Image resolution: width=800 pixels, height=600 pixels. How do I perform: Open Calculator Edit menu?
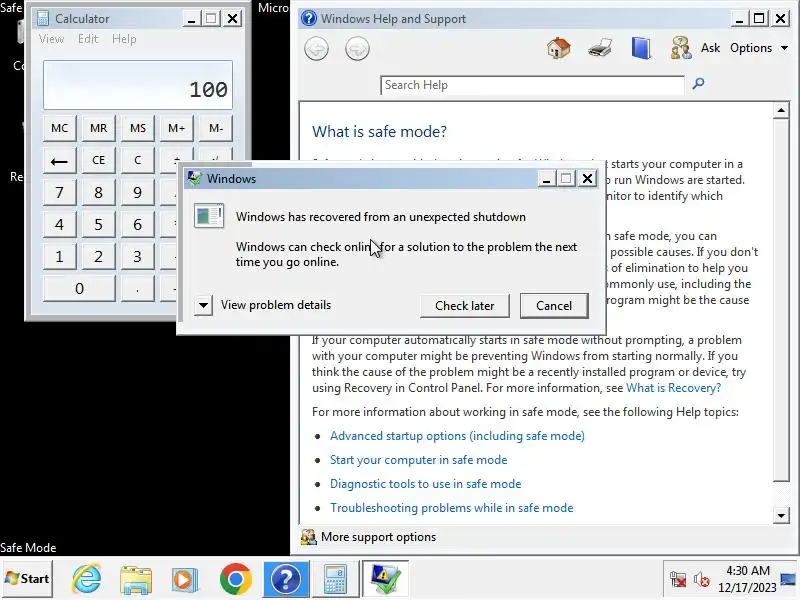[88, 39]
